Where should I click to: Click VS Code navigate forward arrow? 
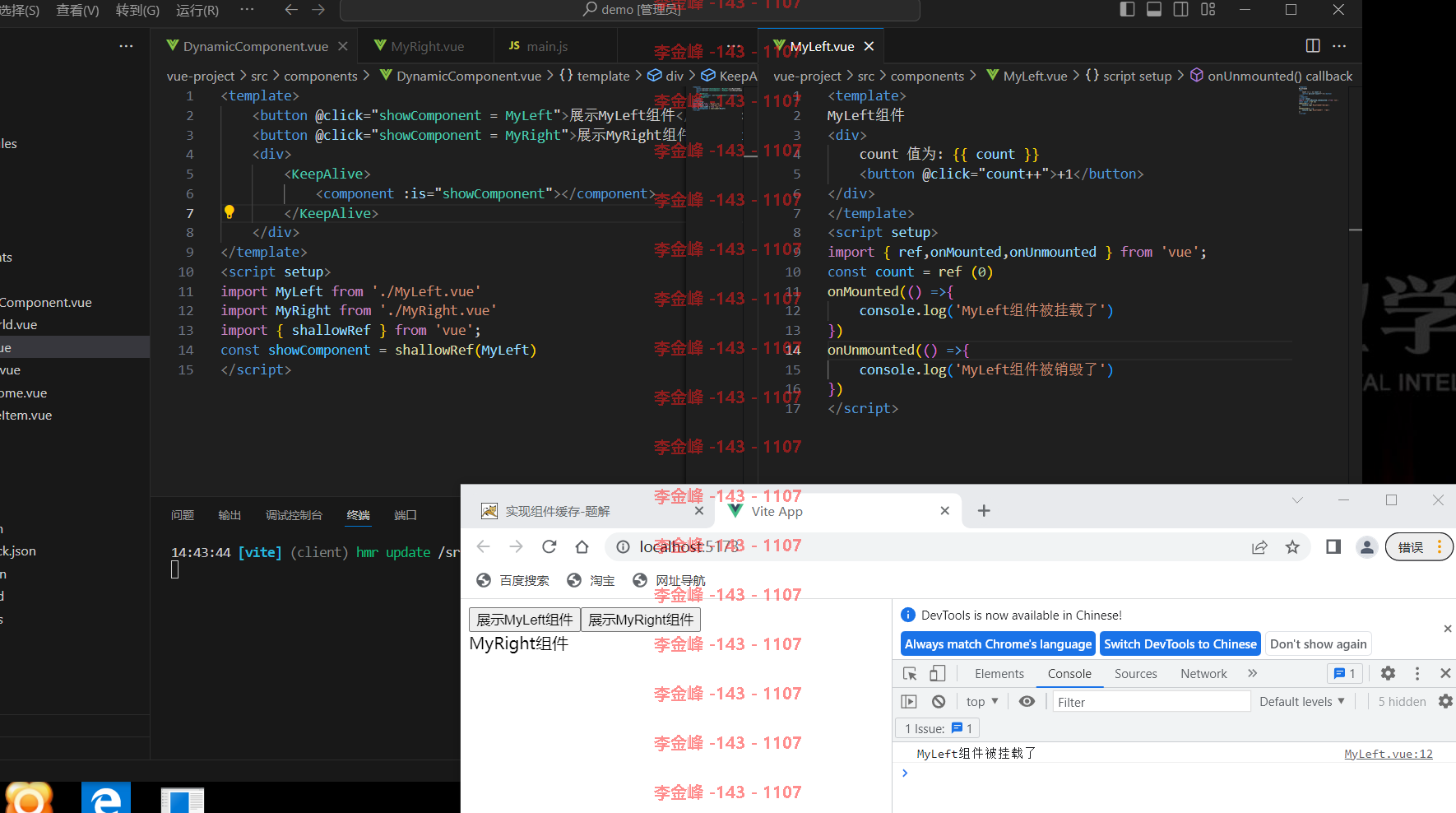point(319,10)
